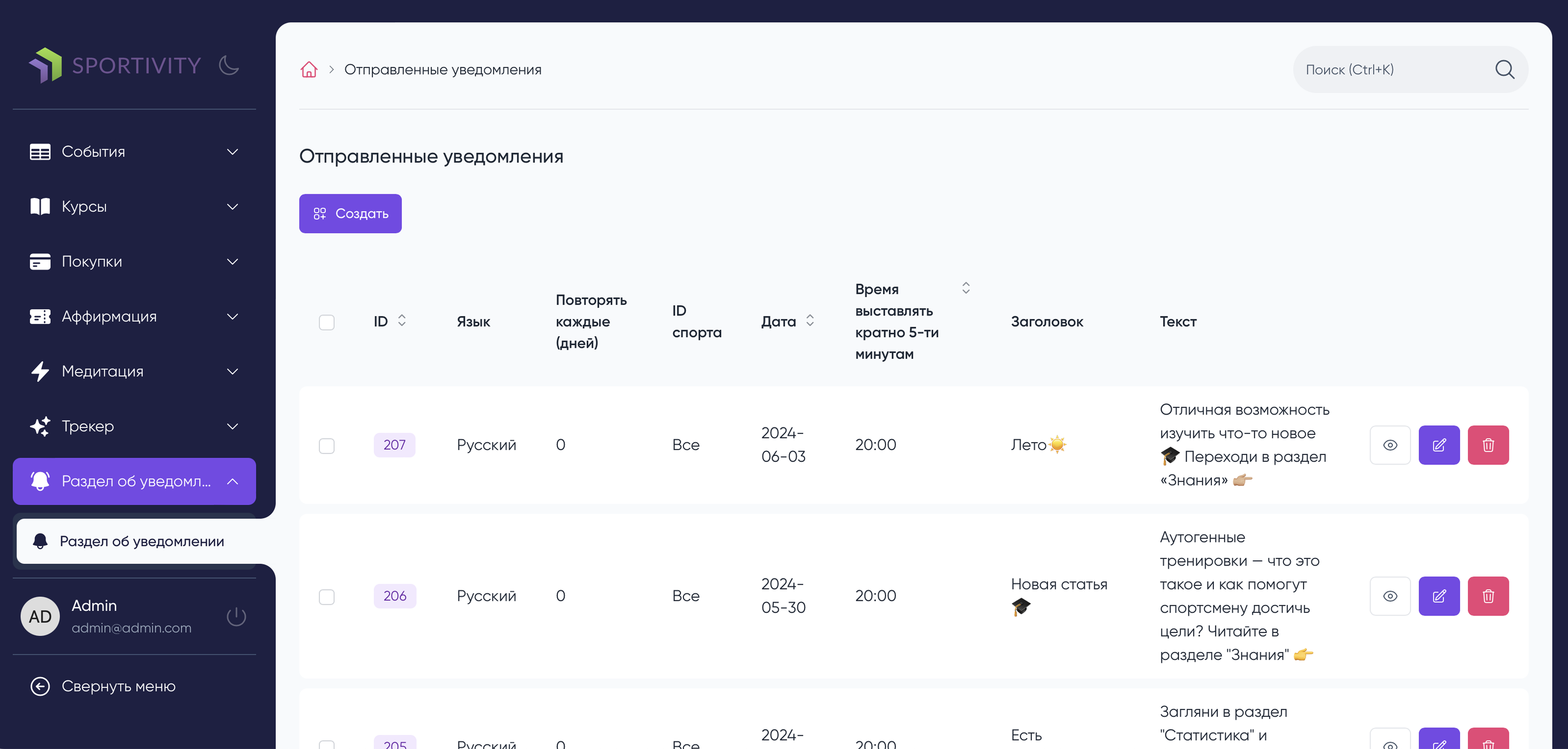
Task: Expand the Курсы menu chevron
Action: point(233,206)
